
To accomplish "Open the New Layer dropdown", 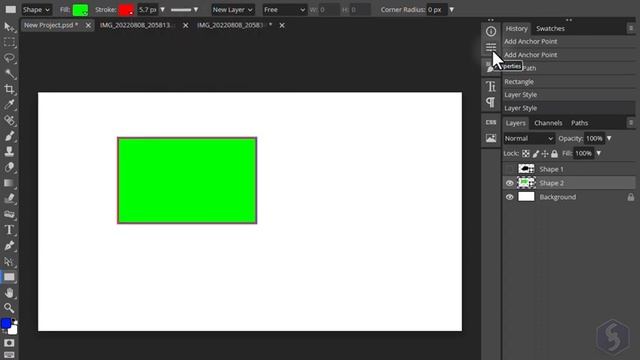I will [x=233, y=9].
